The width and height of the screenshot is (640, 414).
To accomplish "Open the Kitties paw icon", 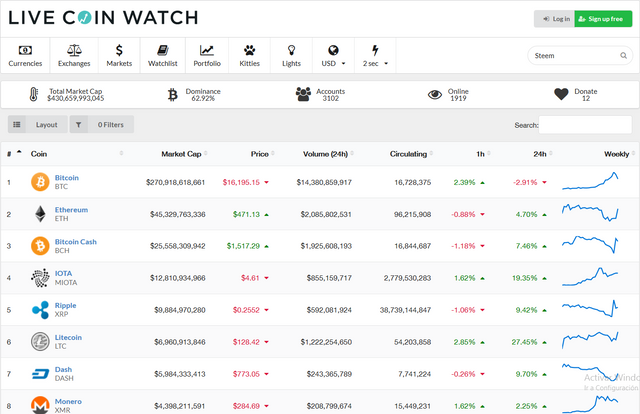I will pyautogui.click(x=250, y=55).
